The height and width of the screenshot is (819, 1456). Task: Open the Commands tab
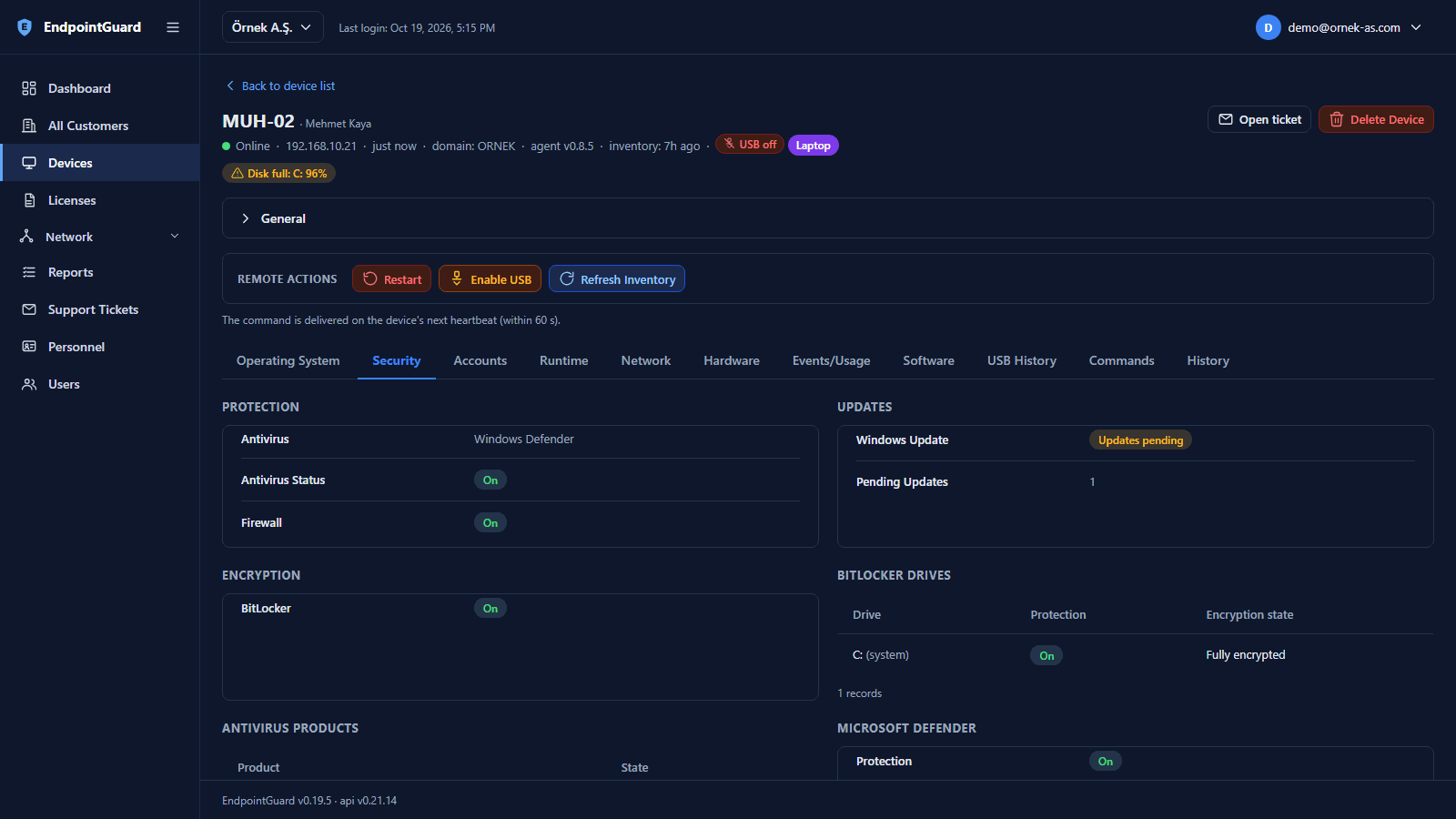point(1121,360)
